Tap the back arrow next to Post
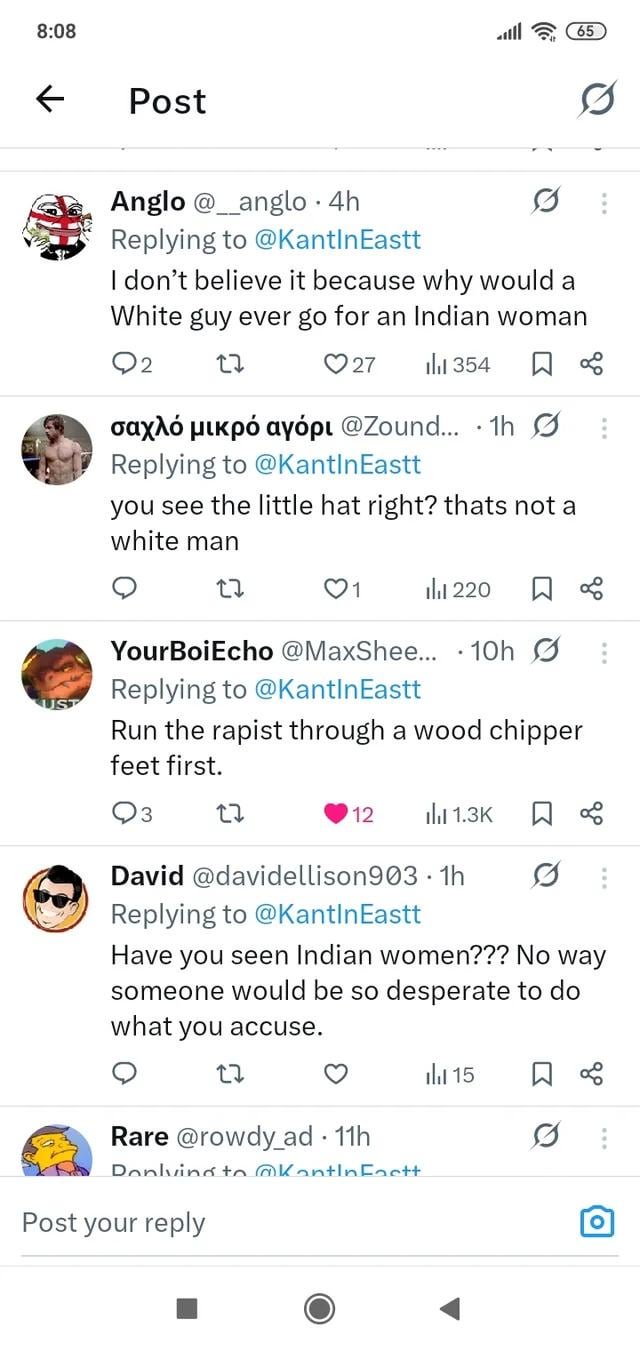This screenshot has height=1351, width=640. pyautogui.click(x=50, y=99)
